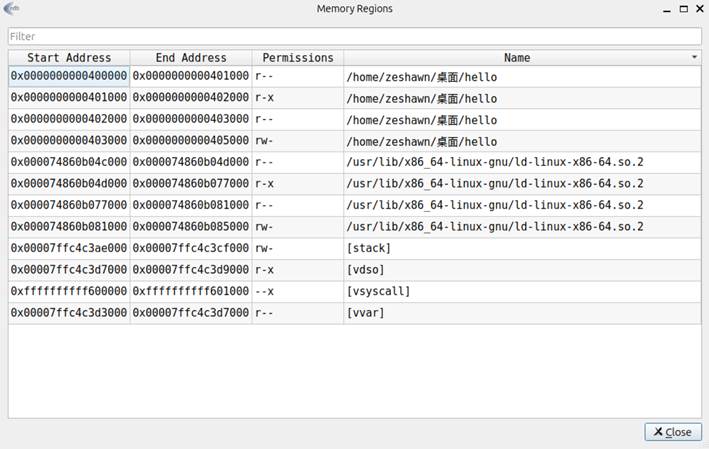This screenshot has height=449, width=709.
Task: Click the X Close button
Action: click(x=673, y=432)
